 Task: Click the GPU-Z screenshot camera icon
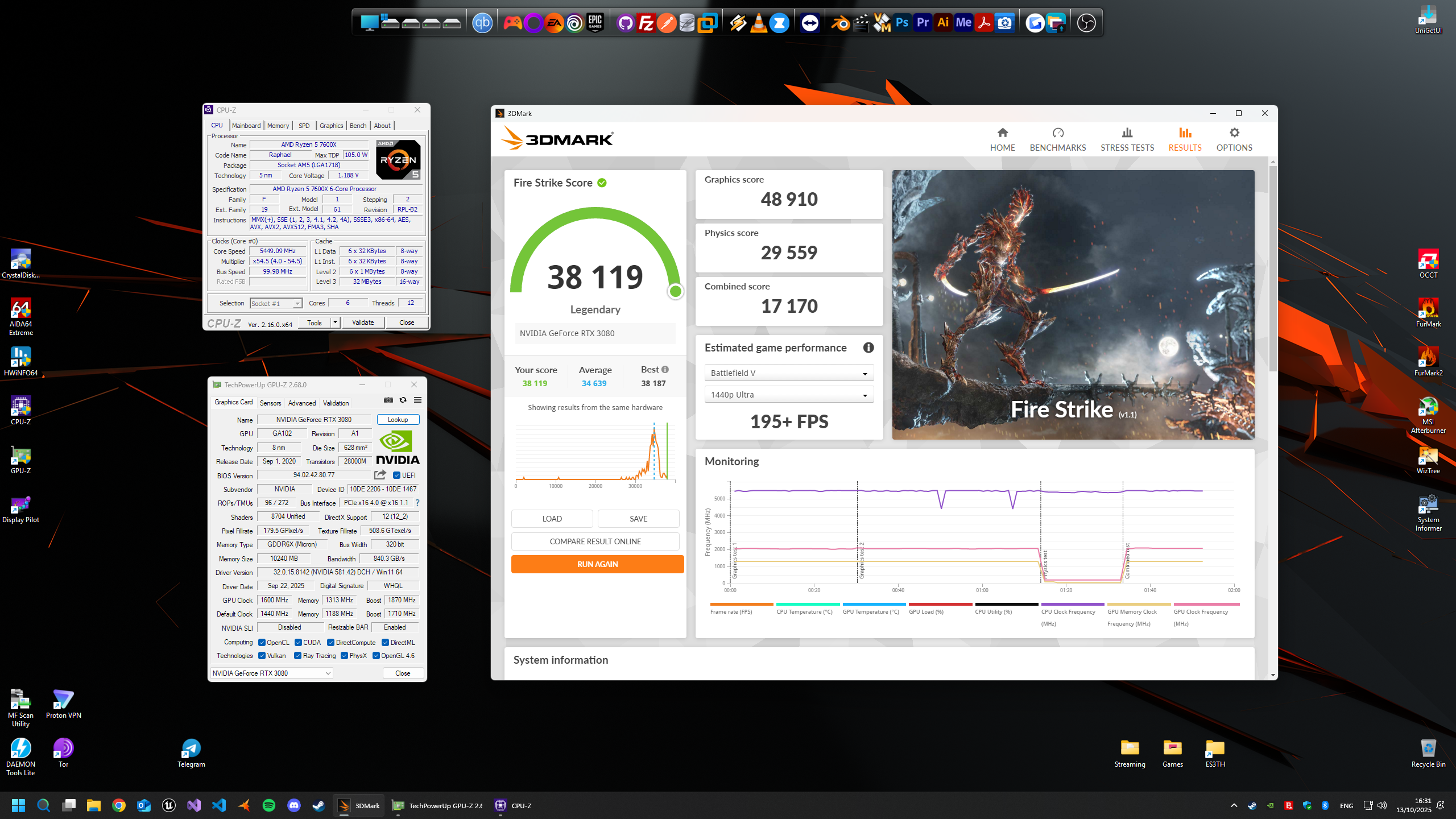tap(388, 400)
